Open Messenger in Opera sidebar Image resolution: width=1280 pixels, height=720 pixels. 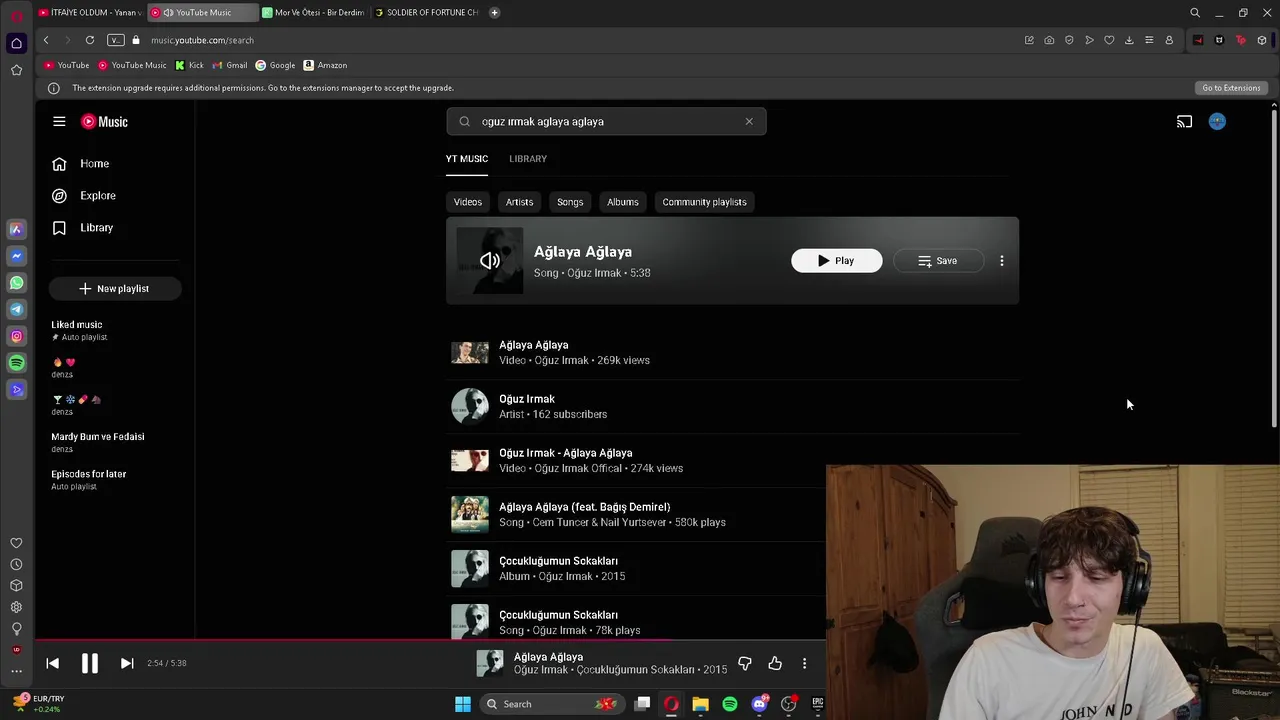[16, 256]
